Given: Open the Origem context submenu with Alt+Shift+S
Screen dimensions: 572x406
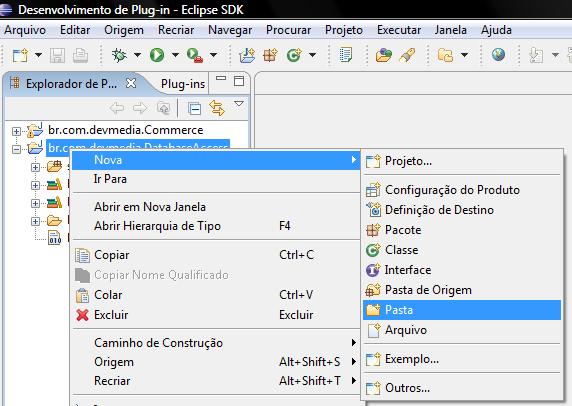Looking at the screenshot, I should pos(216,362).
